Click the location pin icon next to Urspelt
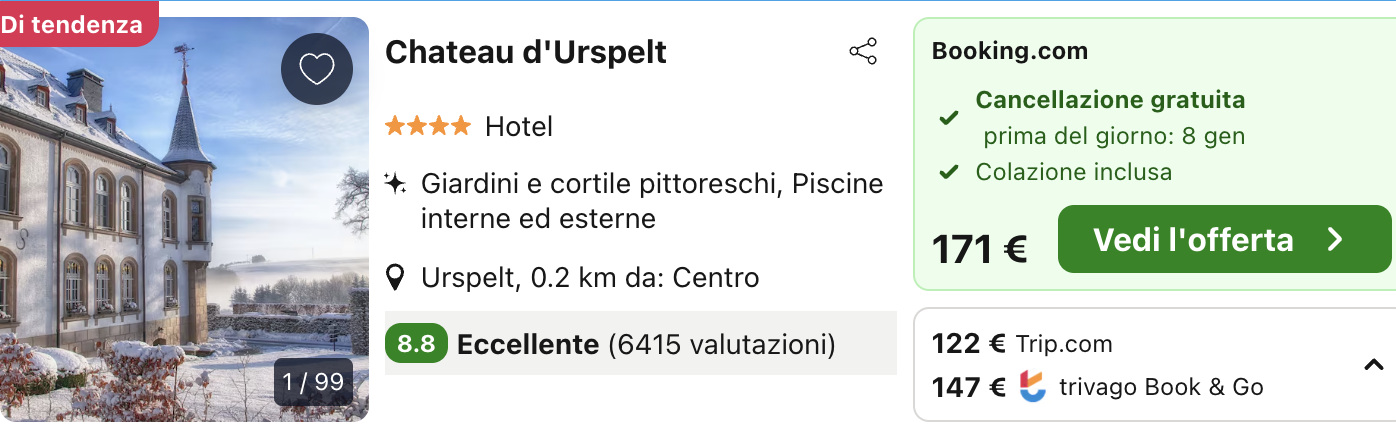The image size is (1396, 424). pos(396,277)
